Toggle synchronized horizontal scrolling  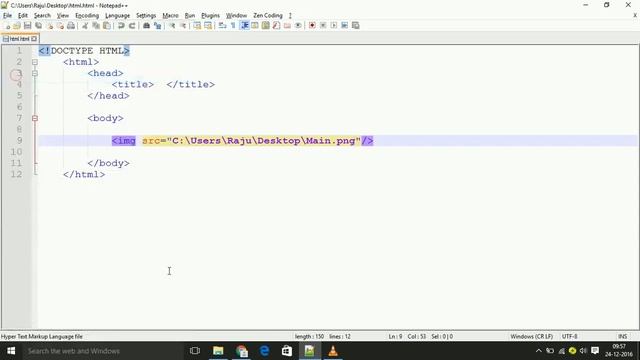point(208,25)
